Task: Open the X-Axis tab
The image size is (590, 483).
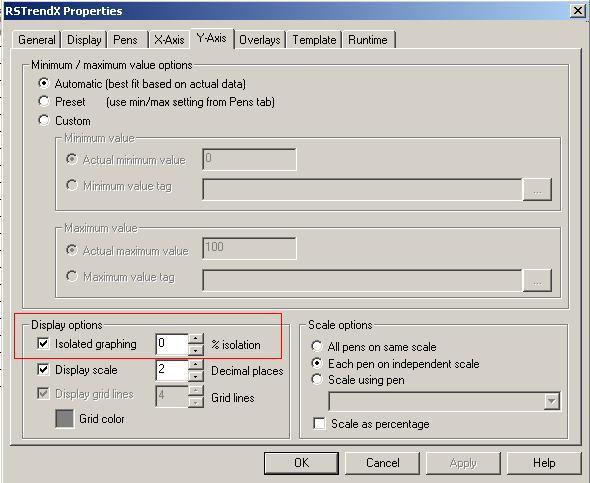Action: (169, 40)
